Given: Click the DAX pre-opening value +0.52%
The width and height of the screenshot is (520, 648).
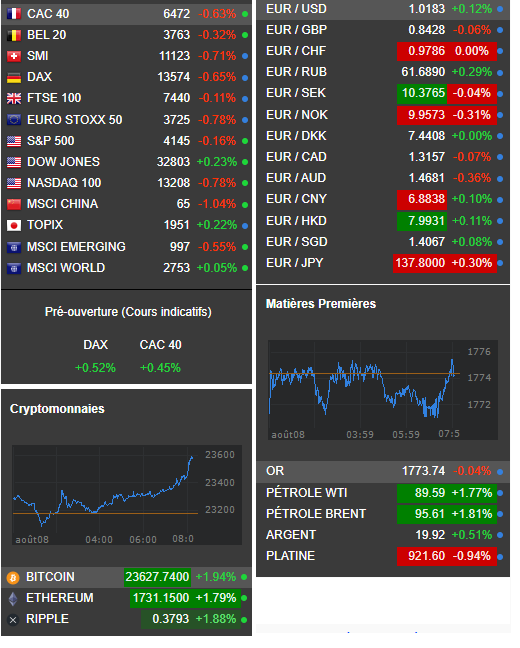Looking at the screenshot, I should tap(95, 368).
